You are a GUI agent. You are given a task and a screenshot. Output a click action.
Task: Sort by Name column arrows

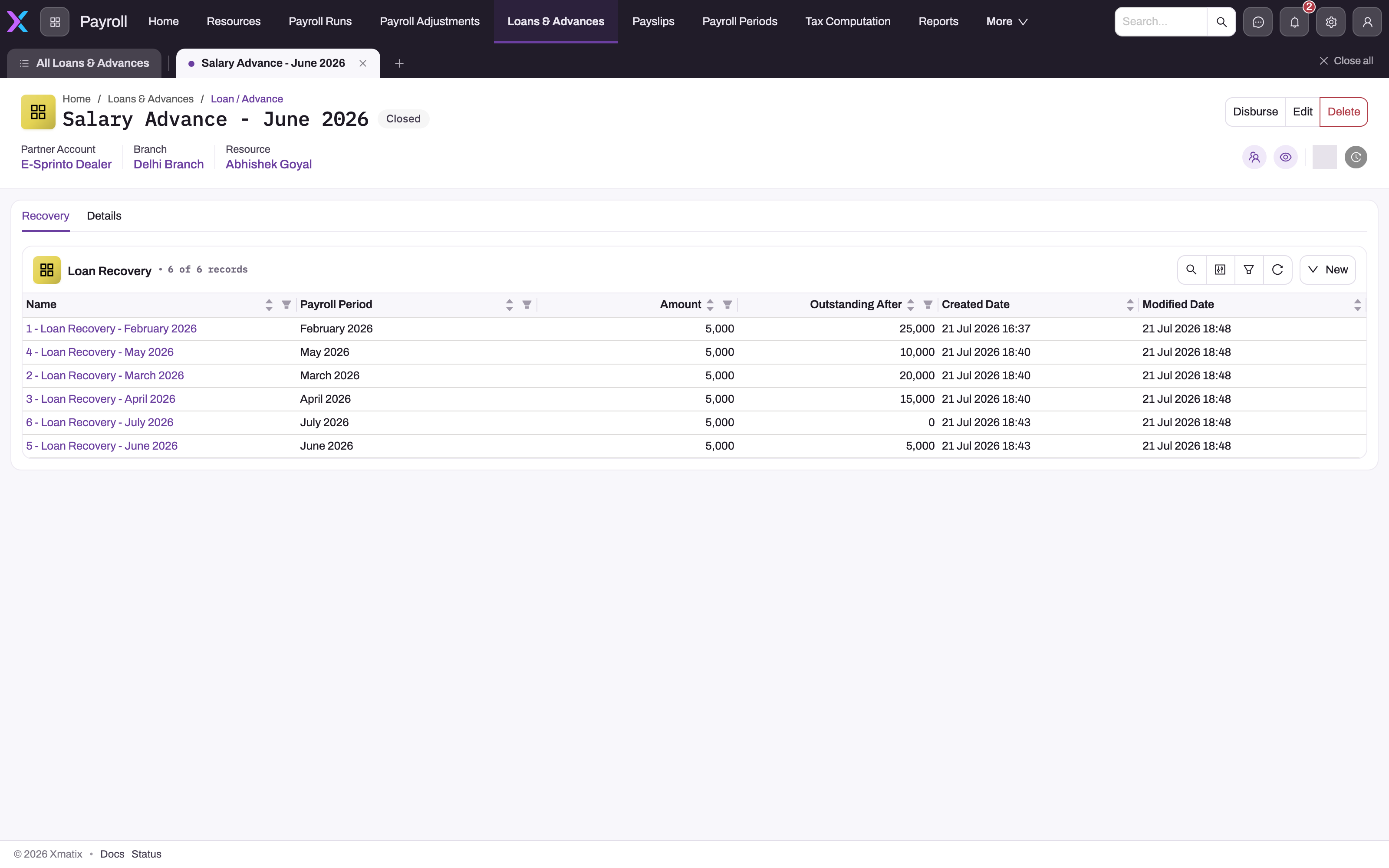point(269,305)
